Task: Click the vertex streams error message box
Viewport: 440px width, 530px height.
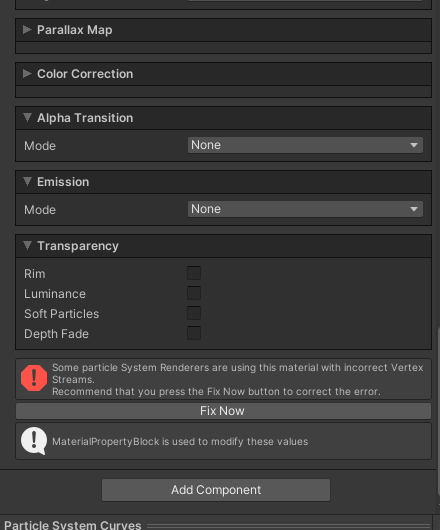Action: [223, 379]
